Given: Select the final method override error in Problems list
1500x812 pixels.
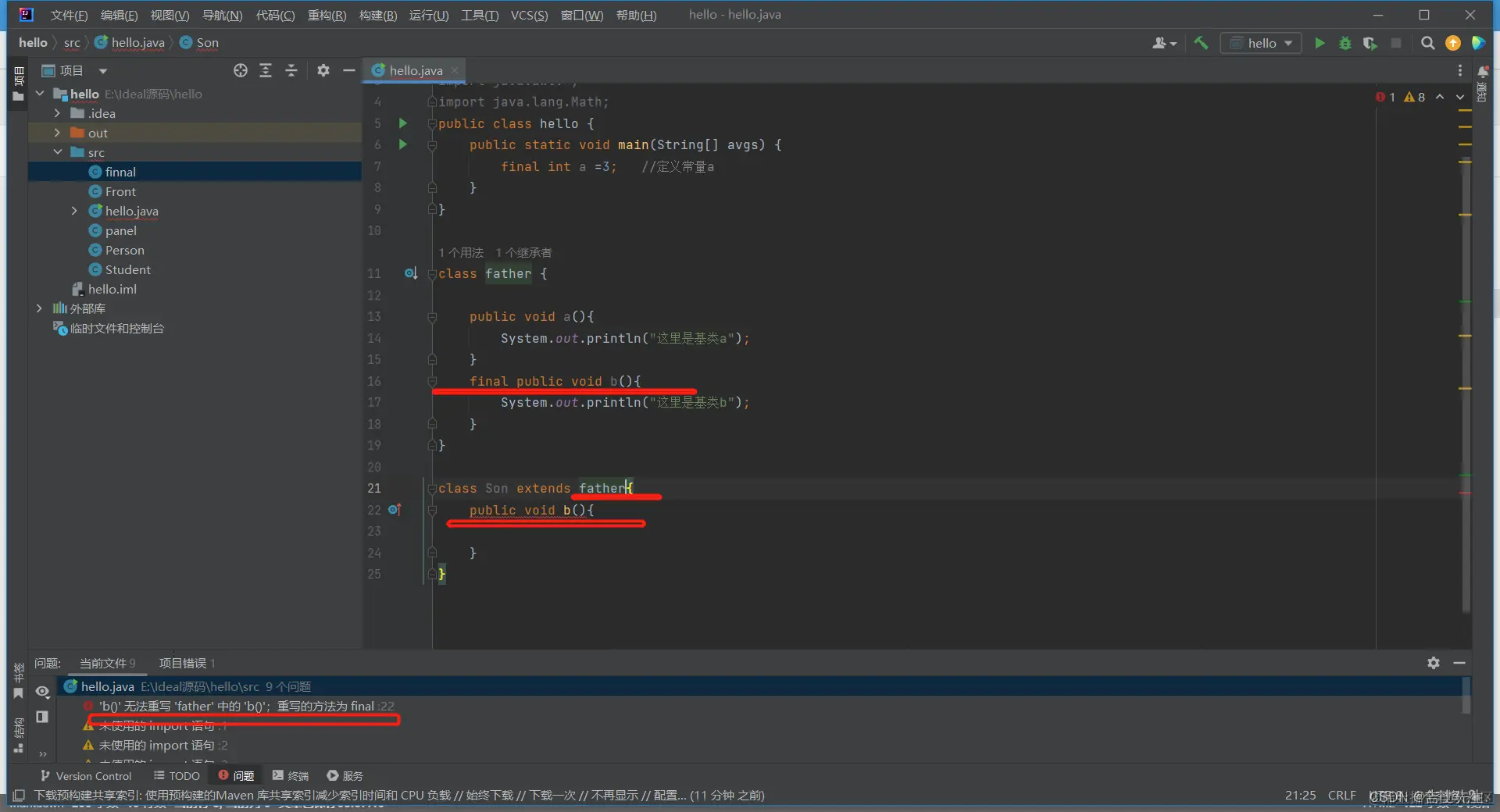Looking at the screenshot, I should click(238, 706).
